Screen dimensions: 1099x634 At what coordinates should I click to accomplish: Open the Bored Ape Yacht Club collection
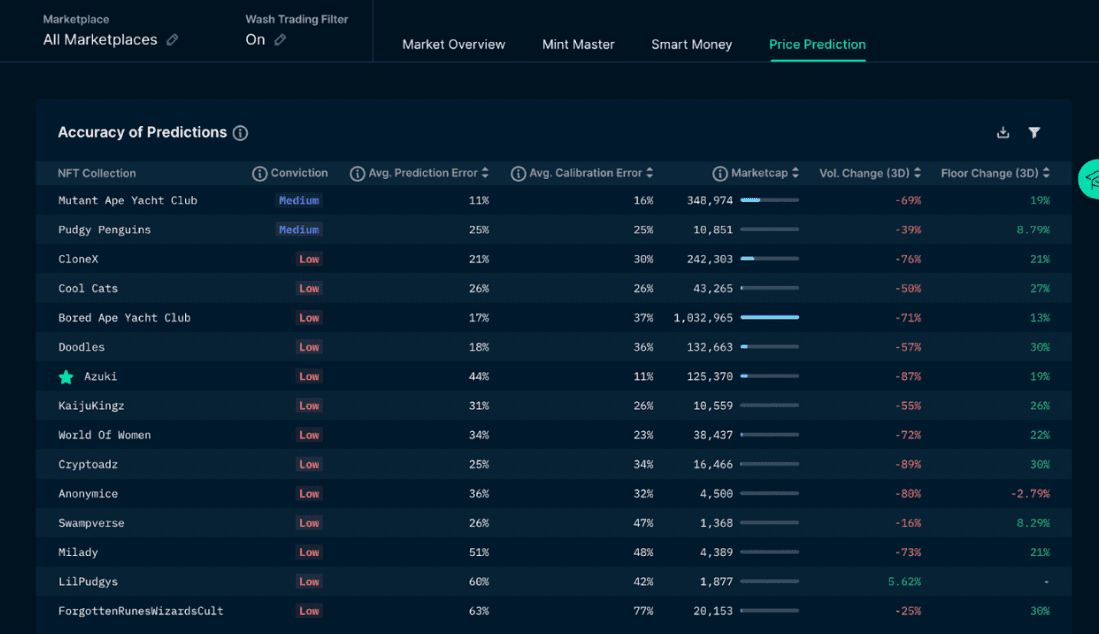(x=124, y=318)
